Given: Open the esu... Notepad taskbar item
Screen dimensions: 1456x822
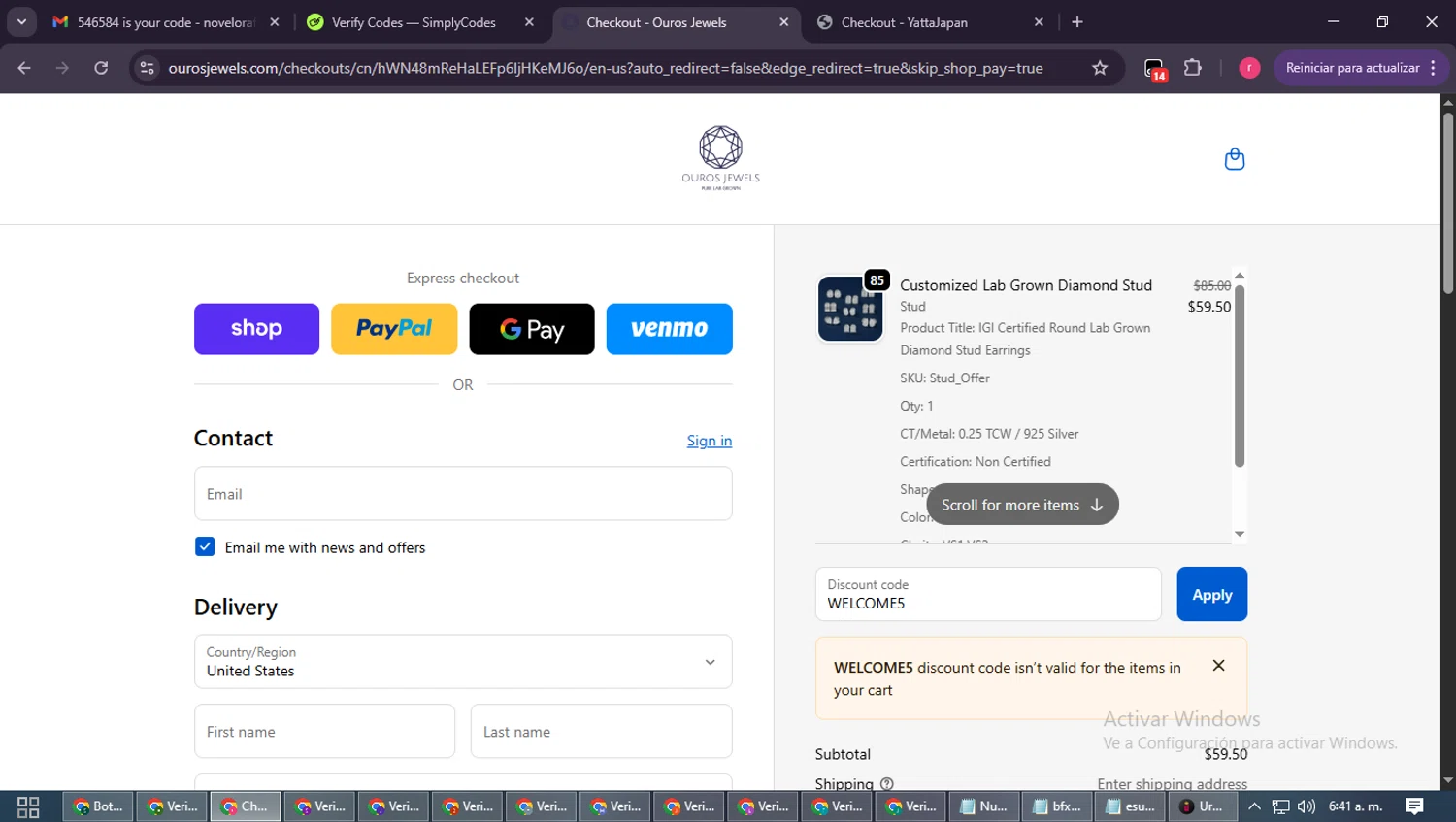Looking at the screenshot, I should click(x=1131, y=806).
